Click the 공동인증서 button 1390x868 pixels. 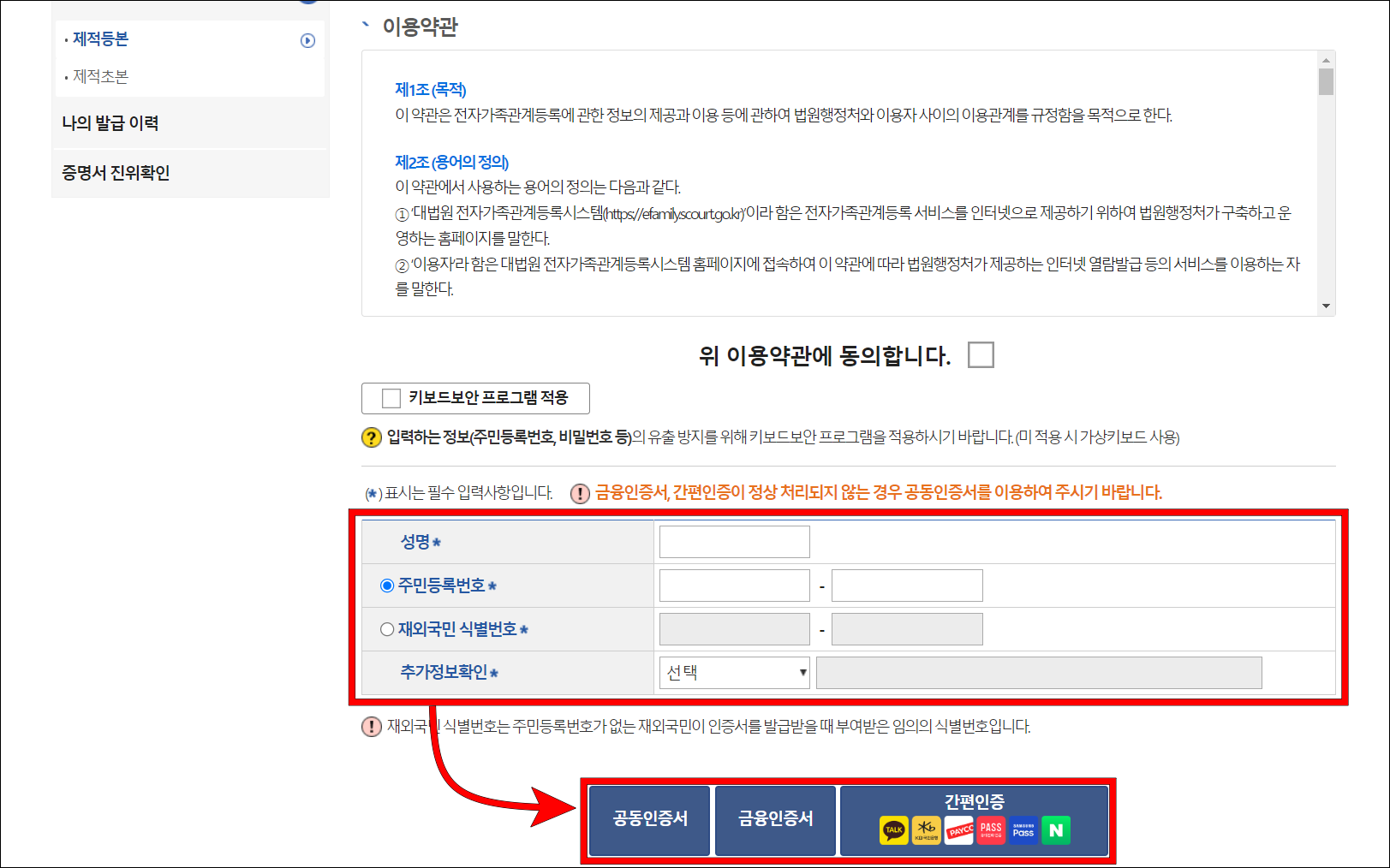pos(650,819)
